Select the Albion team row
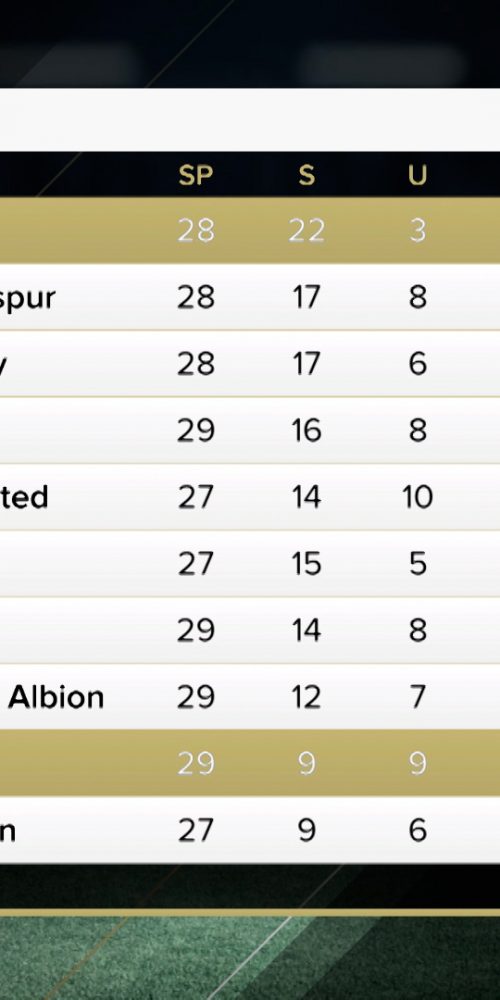The height and width of the screenshot is (1000, 500). (250, 696)
